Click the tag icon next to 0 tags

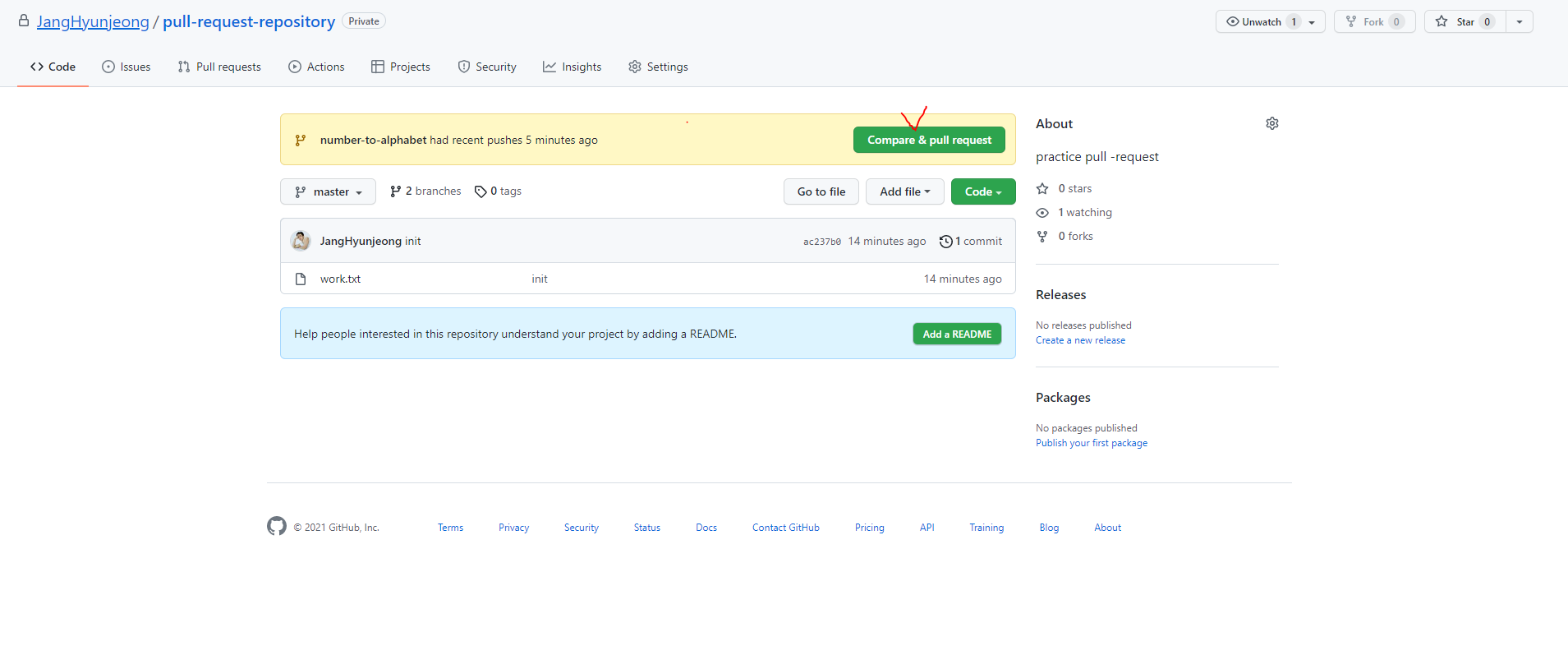[481, 191]
